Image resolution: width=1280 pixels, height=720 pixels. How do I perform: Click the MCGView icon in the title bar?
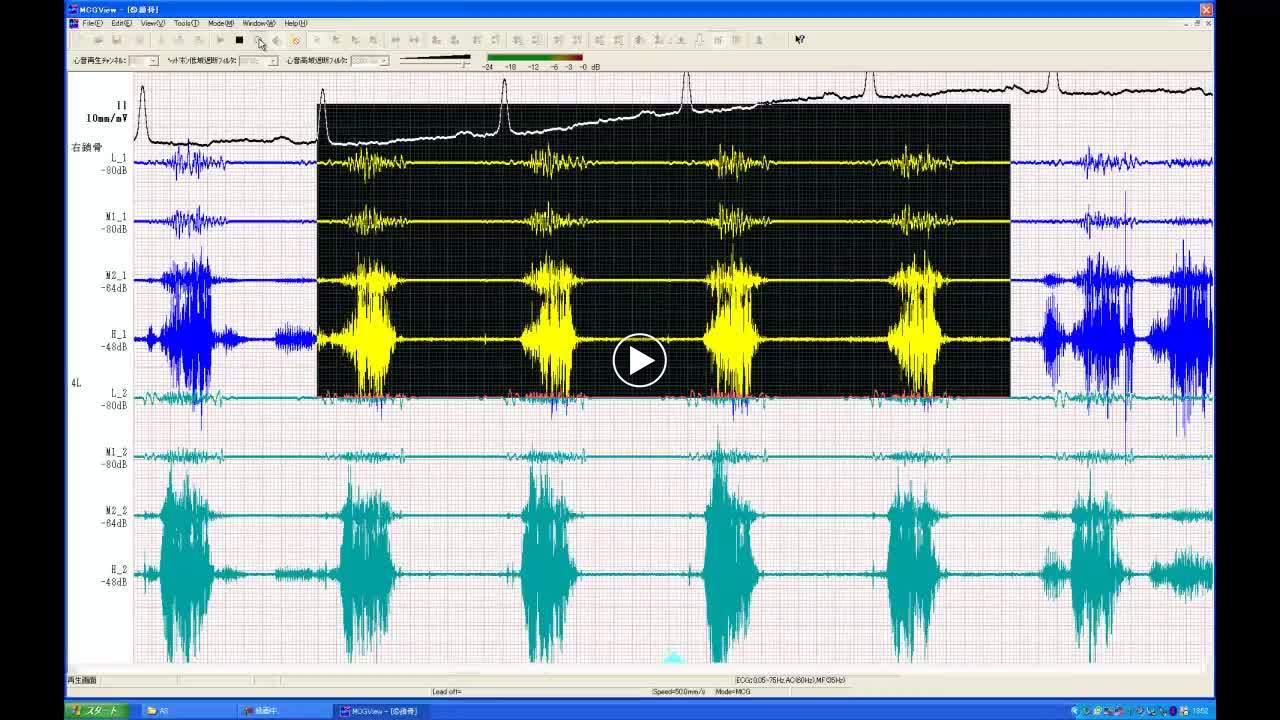pos(74,10)
